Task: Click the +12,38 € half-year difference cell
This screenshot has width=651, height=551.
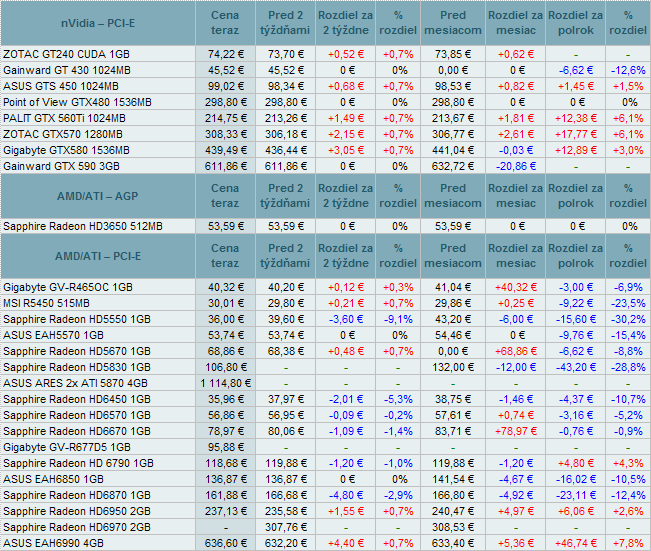Action: pyautogui.click(x=575, y=118)
